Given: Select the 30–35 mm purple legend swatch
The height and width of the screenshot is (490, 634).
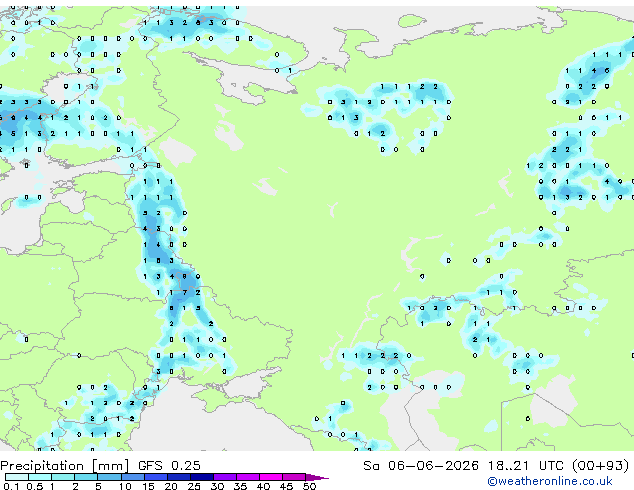Looking at the screenshot, I should [225, 477].
